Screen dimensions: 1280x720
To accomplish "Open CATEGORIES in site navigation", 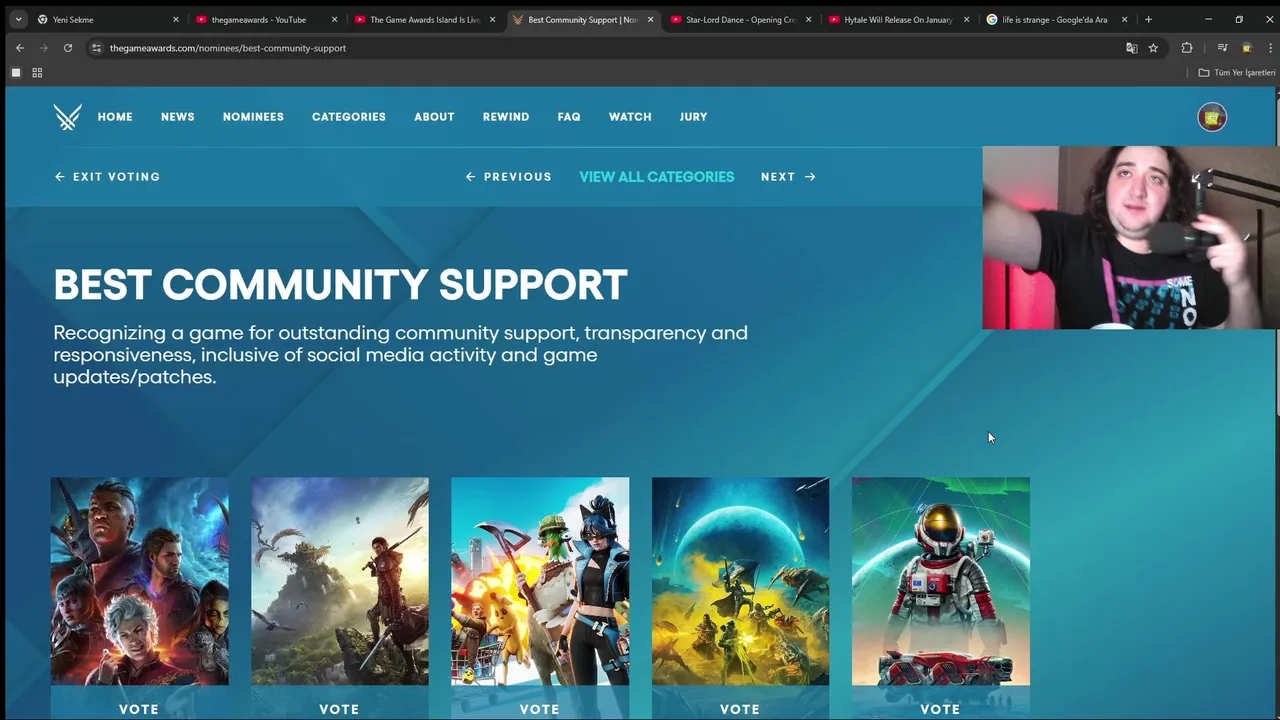I will click(349, 117).
